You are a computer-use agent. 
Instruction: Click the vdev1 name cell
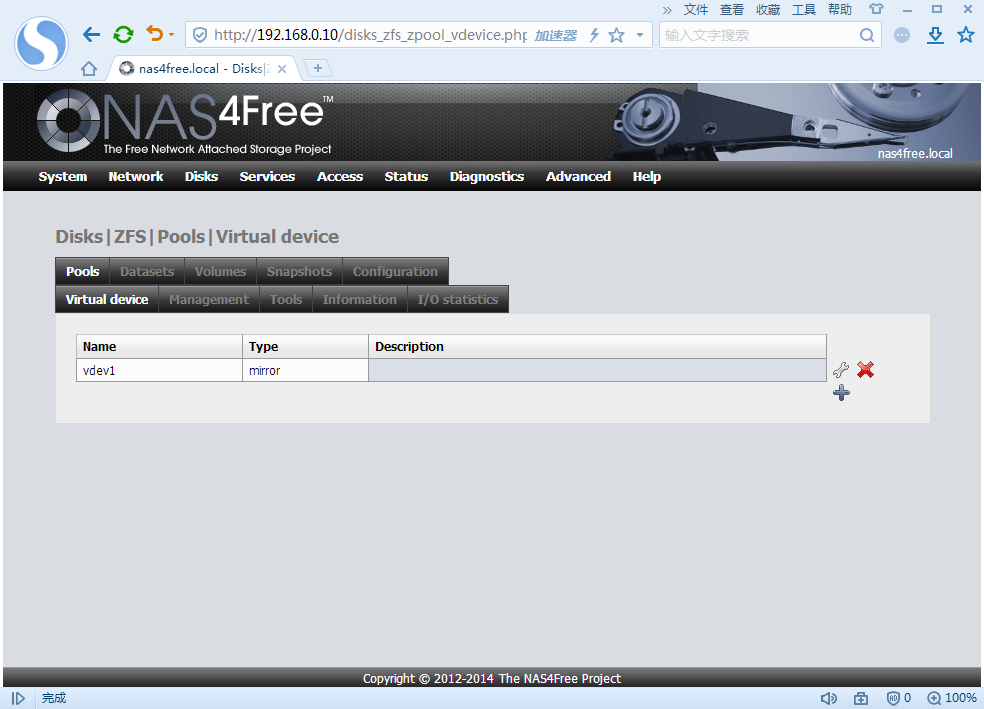point(159,370)
